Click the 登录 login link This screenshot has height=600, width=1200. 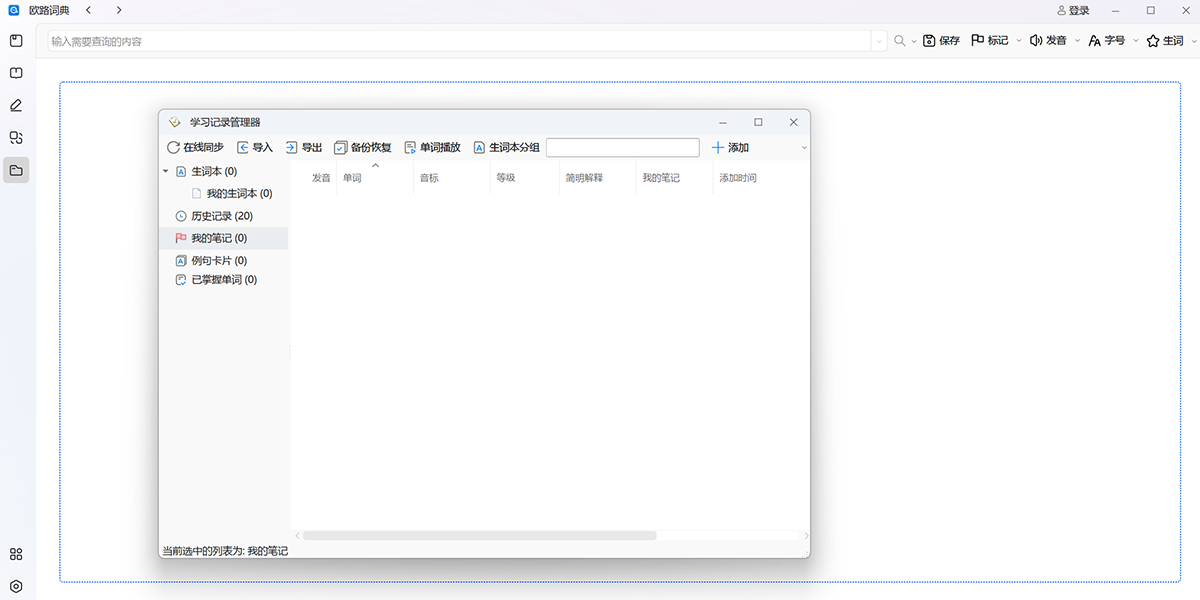click(x=1073, y=10)
